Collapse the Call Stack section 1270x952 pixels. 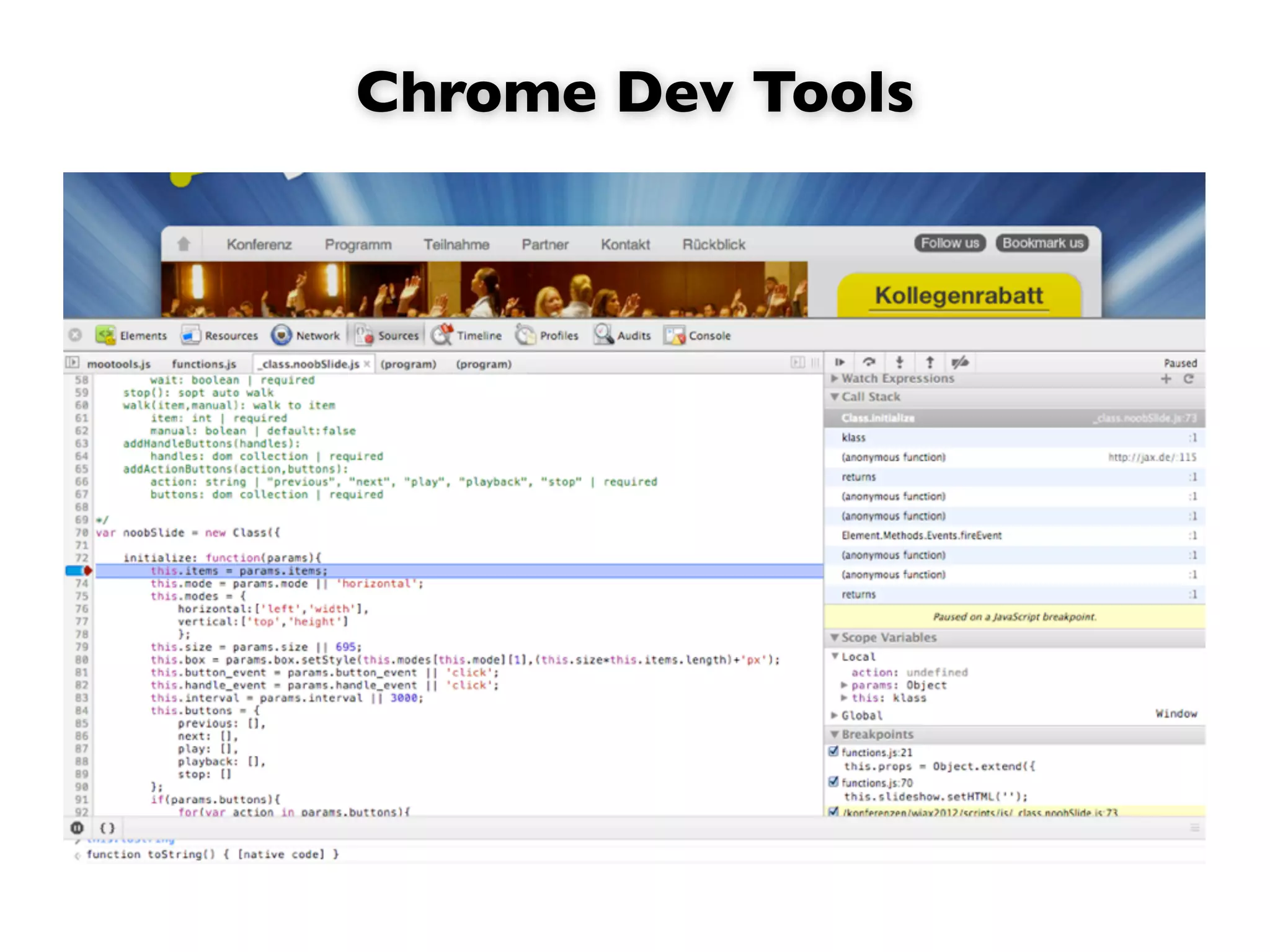click(x=835, y=397)
